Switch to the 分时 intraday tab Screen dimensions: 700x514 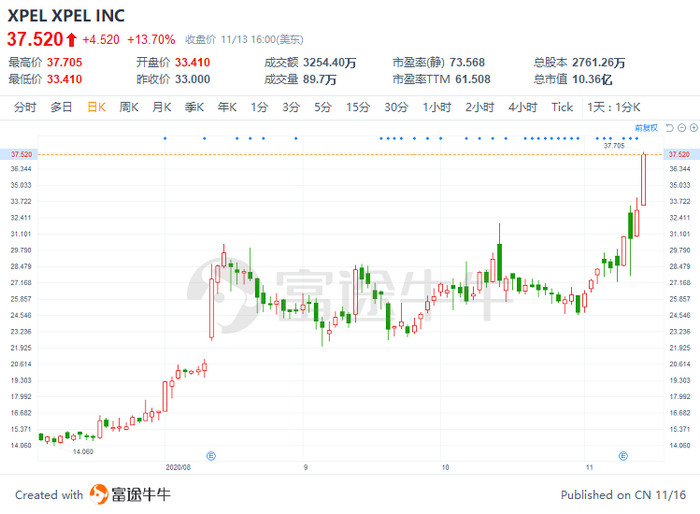pos(25,107)
